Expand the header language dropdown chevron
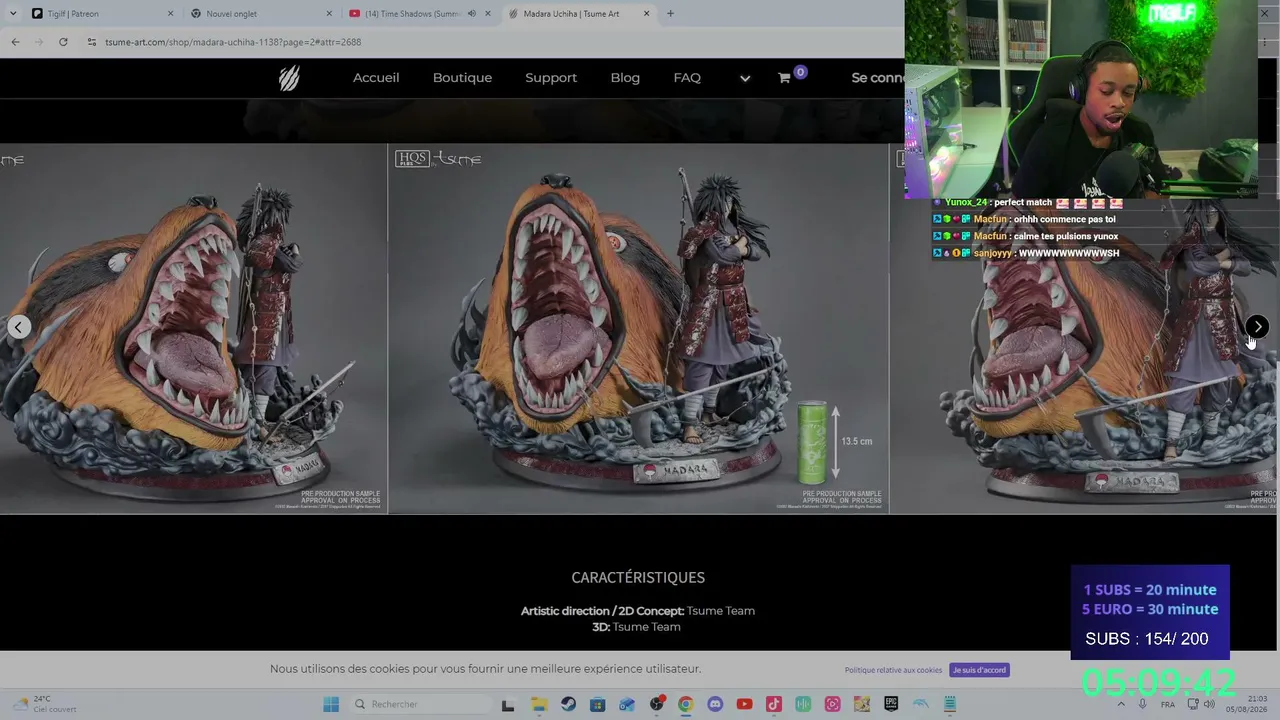This screenshot has width=1280, height=720. tap(745, 78)
